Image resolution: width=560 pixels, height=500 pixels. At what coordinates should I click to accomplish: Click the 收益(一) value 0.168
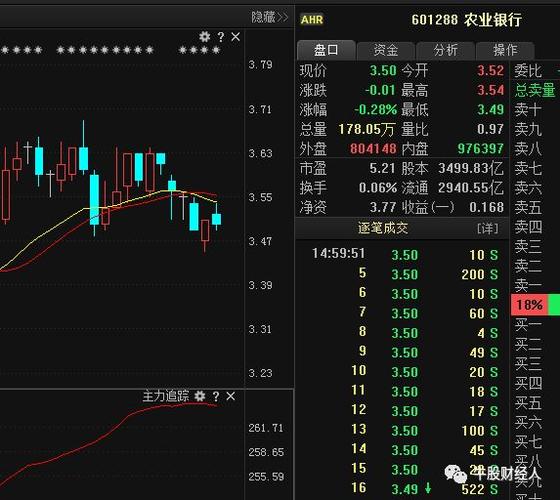486,207
